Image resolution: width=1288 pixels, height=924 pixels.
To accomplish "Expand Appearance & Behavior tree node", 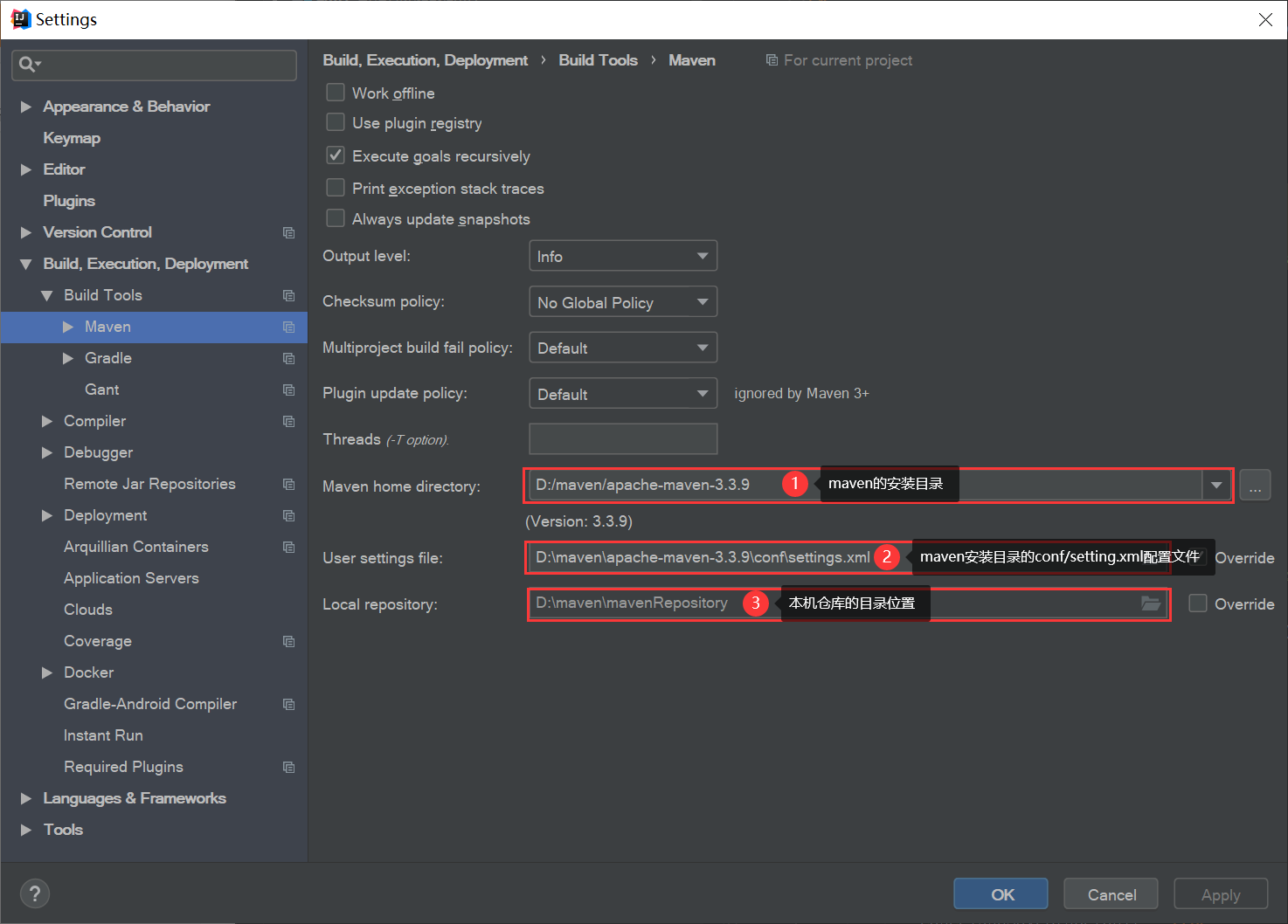I will tap(26, 107).
